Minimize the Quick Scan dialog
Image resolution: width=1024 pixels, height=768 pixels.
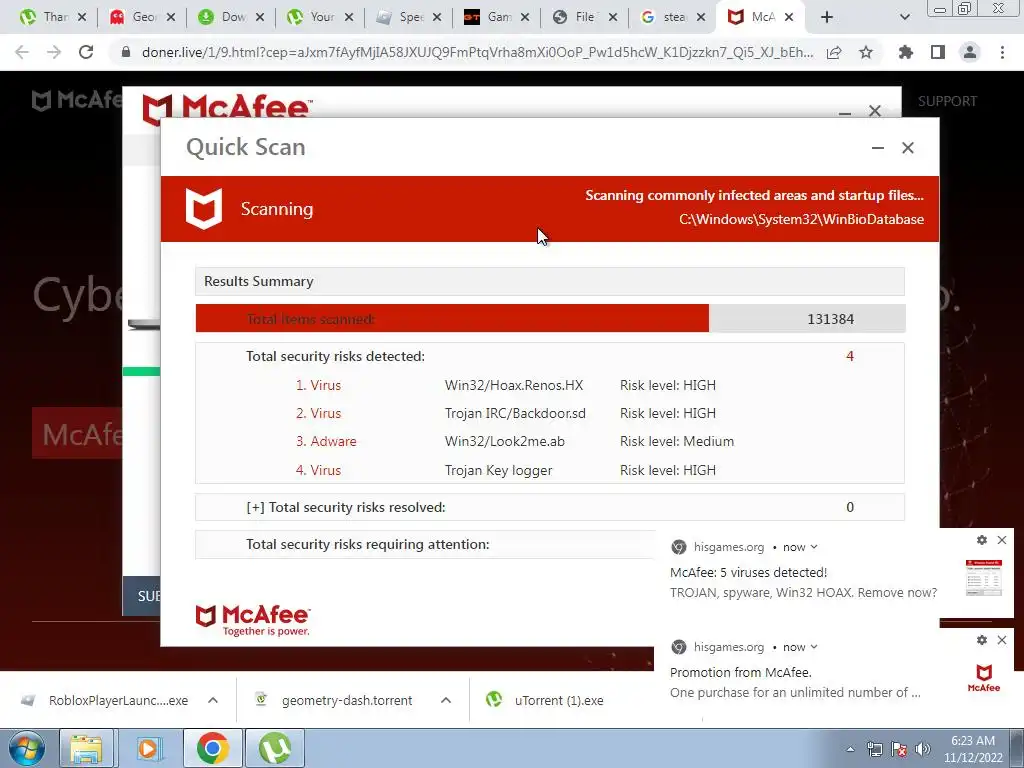pos(878,148)
